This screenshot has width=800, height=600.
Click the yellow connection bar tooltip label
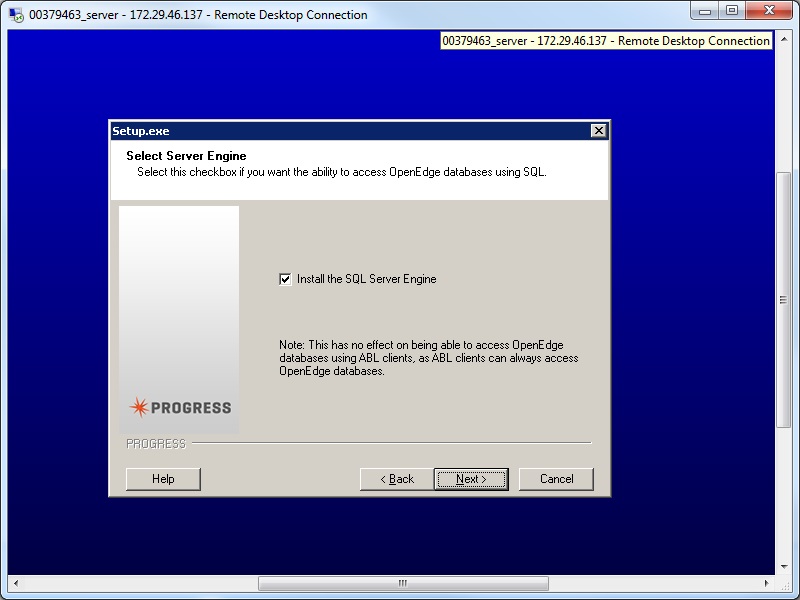[x=606, y=41]
